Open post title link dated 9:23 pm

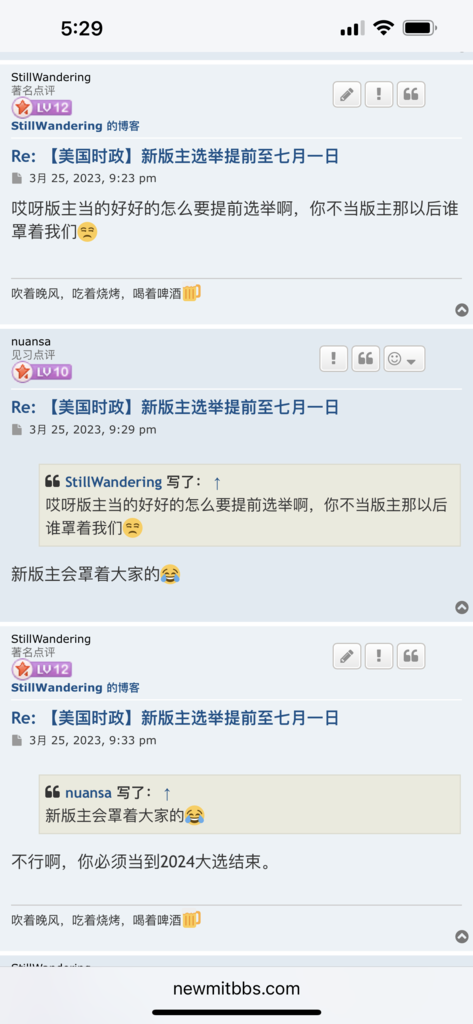(175, 156)
